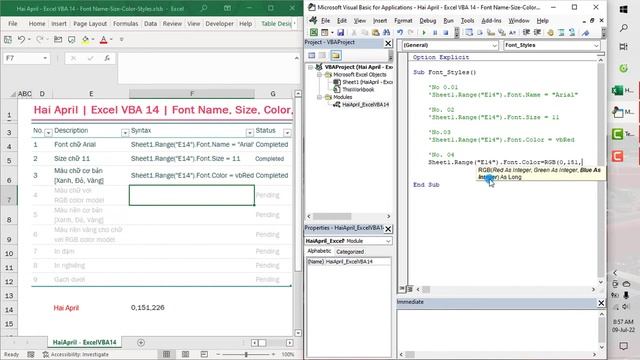Close the Immediate window
This screenshot has height=360, width=640.
(x=601, y=302)
